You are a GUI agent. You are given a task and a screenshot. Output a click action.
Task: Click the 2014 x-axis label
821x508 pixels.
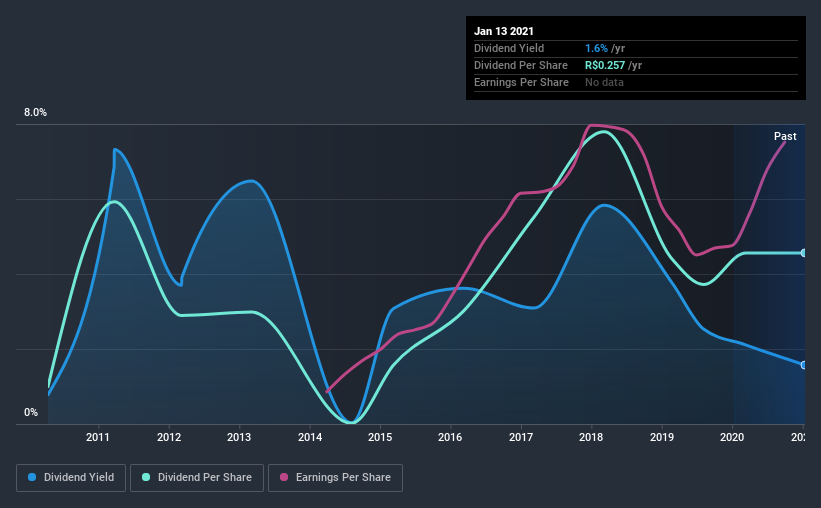tap(310, 437)
